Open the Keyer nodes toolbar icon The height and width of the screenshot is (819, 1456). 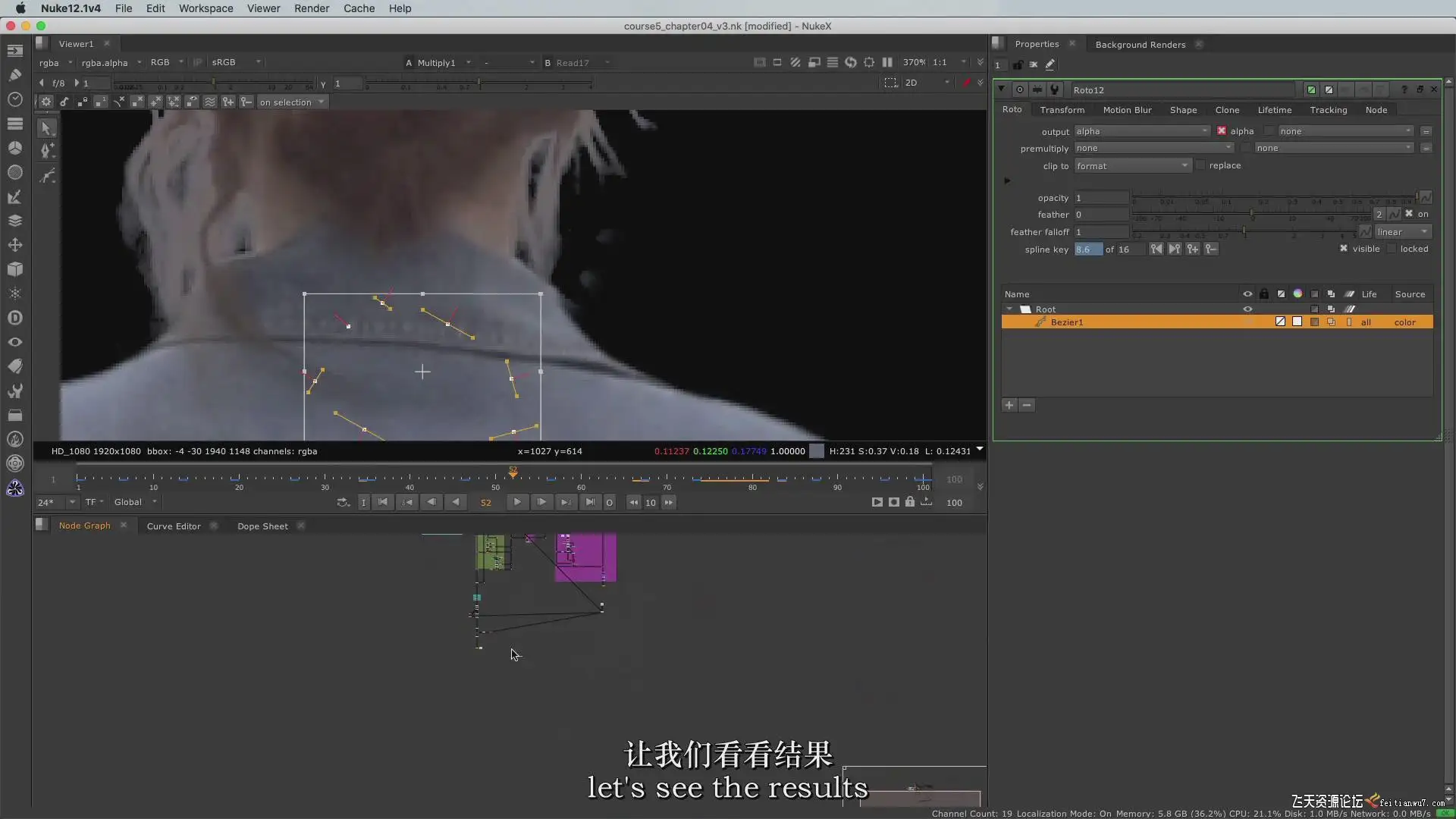coord(14,196)
